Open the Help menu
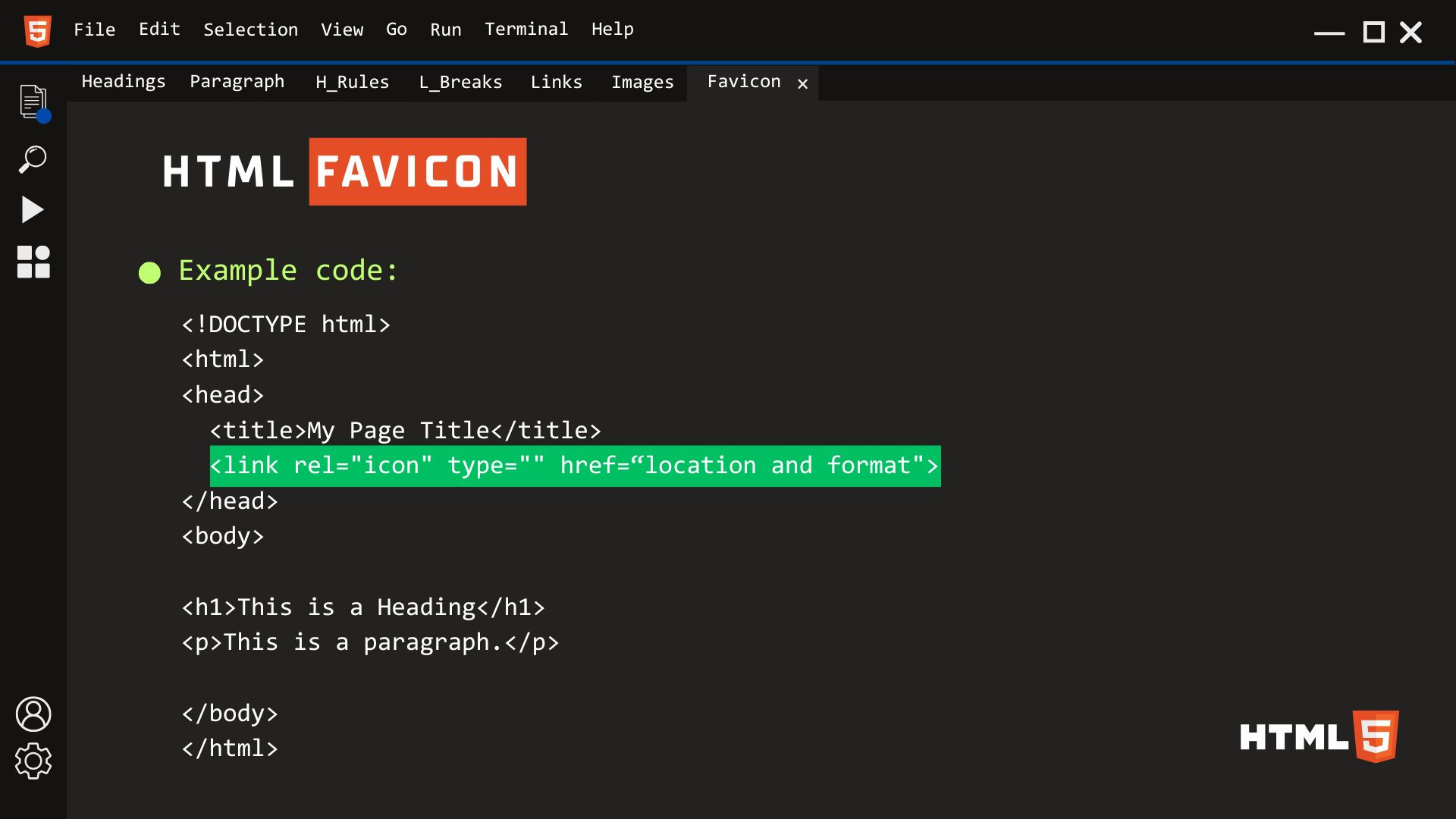This screenshot has height=819, width=1456. coord(613,30)
